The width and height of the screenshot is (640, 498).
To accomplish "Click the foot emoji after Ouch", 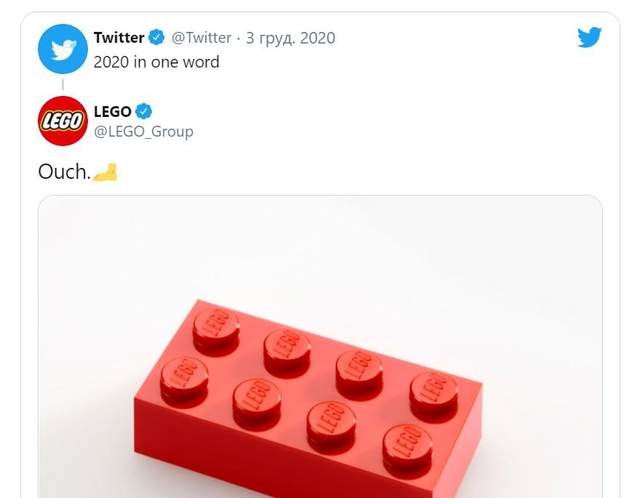I will click(x=105, y=172).
